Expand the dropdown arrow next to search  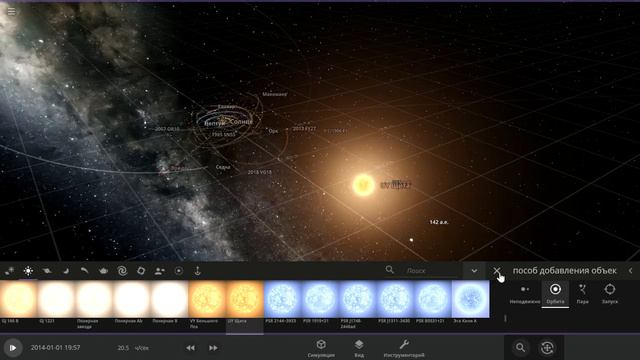[474, 271]
